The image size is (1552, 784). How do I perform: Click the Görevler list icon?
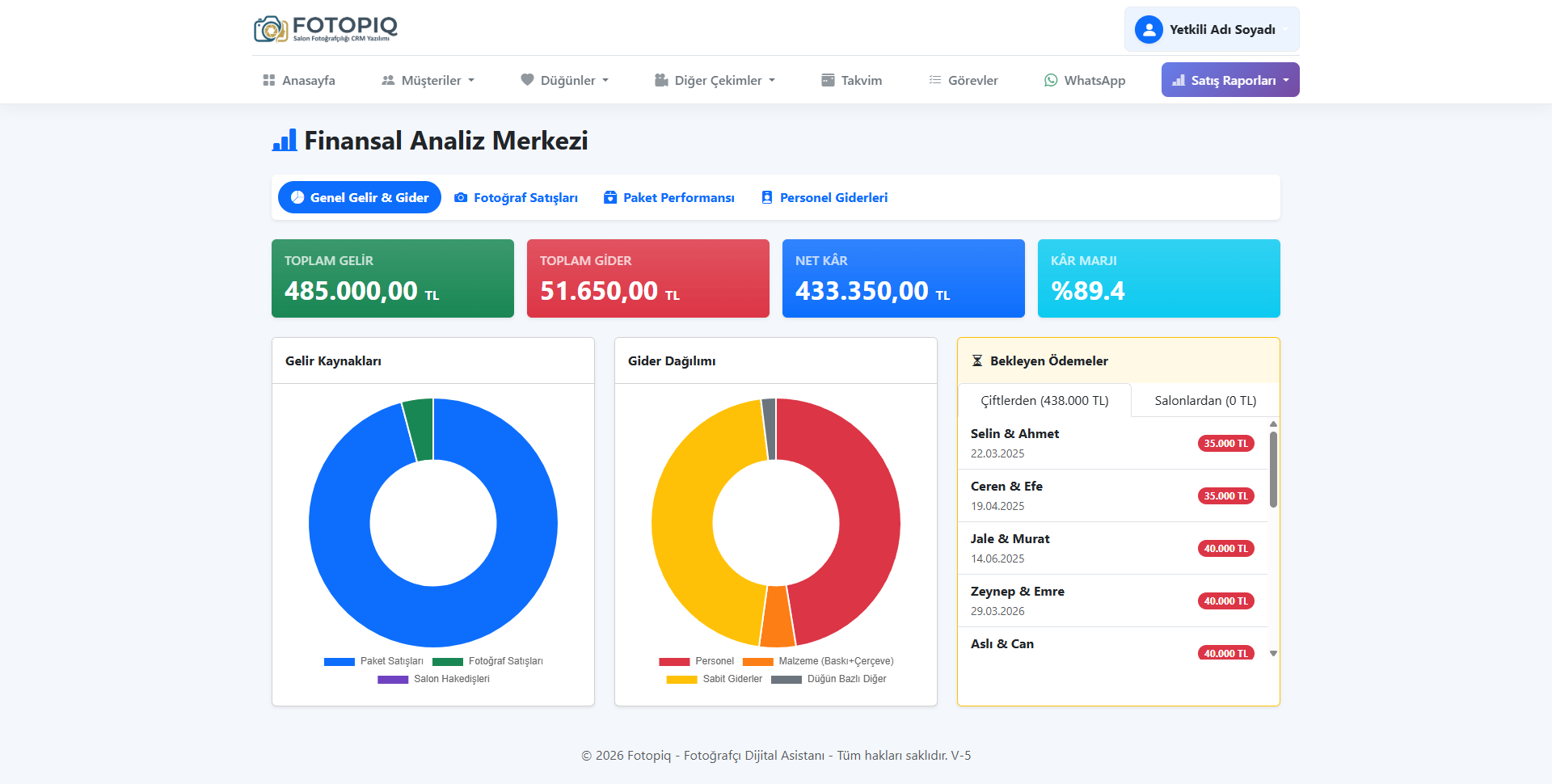(x=935, y=80)
